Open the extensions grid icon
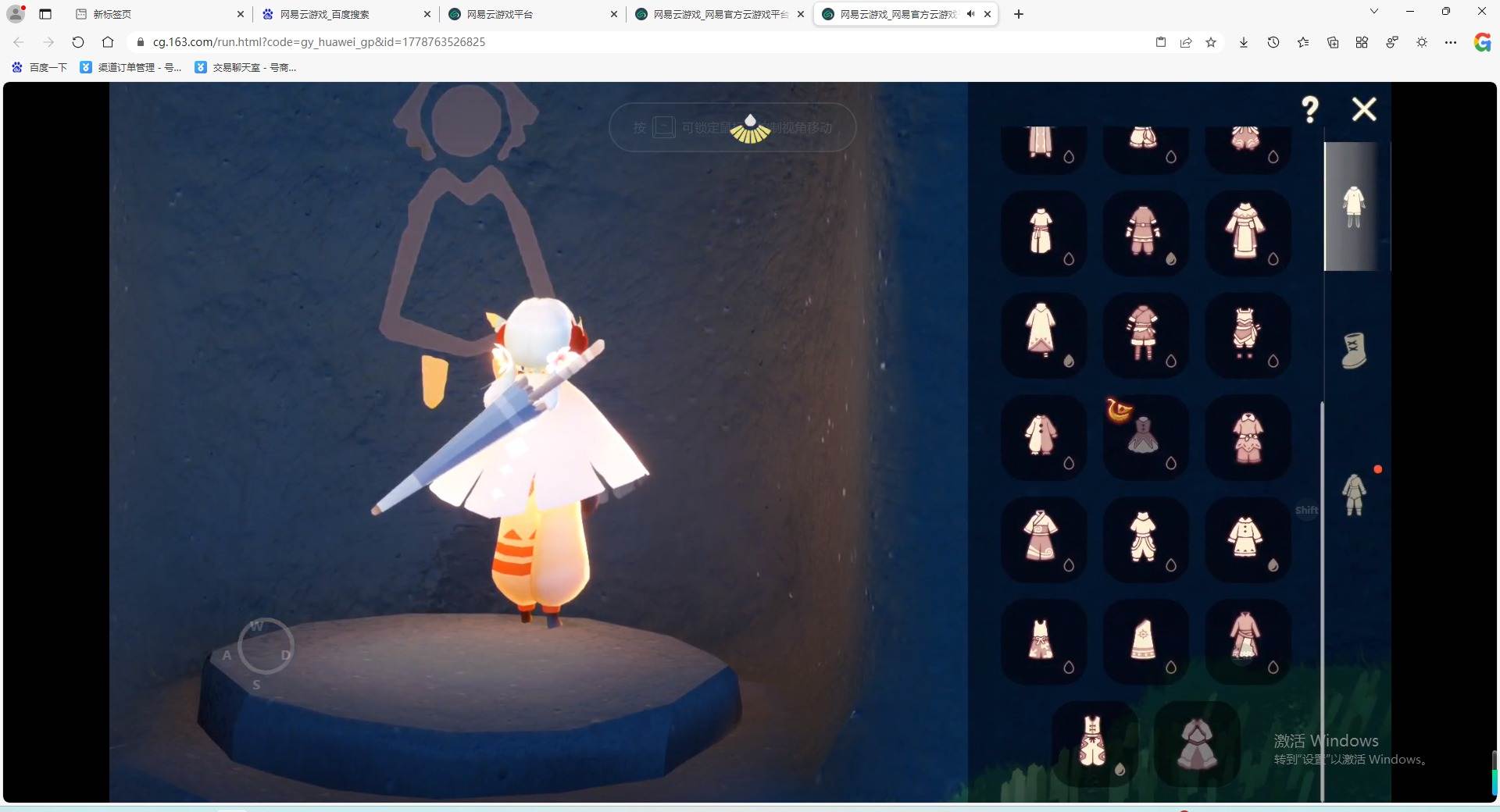Screen dimensions: 1500x812 [1362, 42]
